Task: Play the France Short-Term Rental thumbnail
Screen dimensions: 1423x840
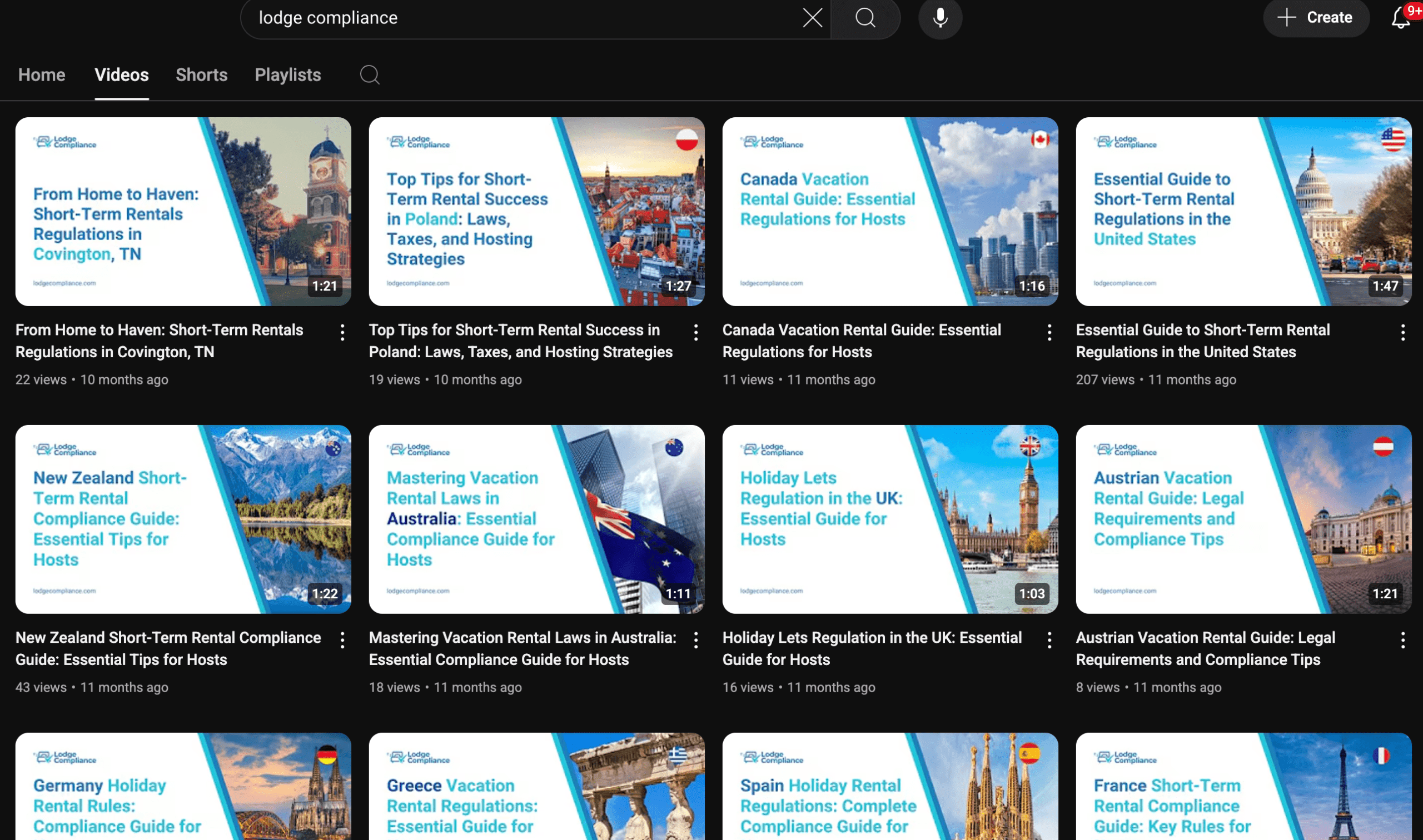Action: 1243,787
